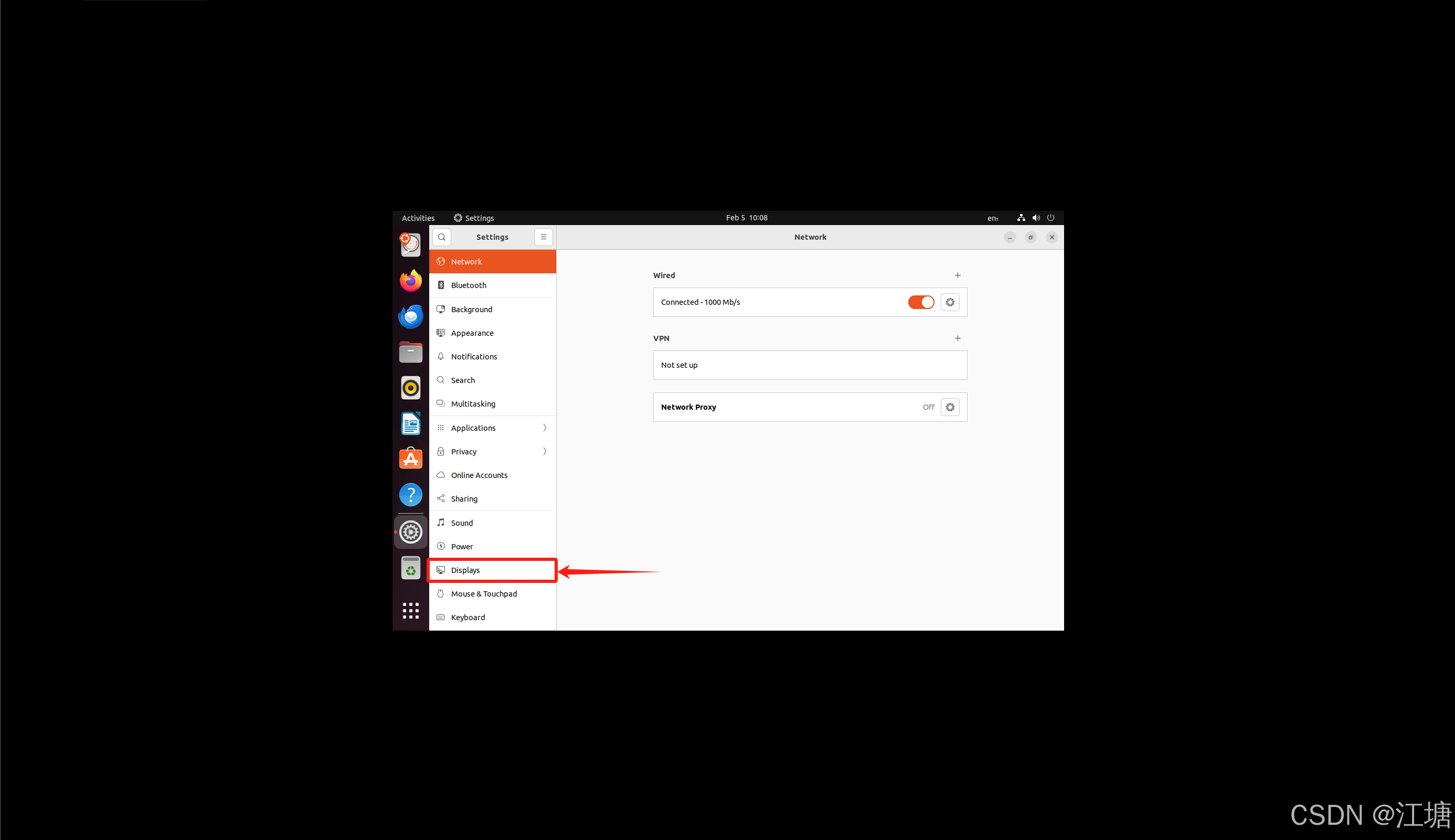Launch Firefox from the dock
The height and width of the screenshot is (840, 1455).
pos(410,281)
